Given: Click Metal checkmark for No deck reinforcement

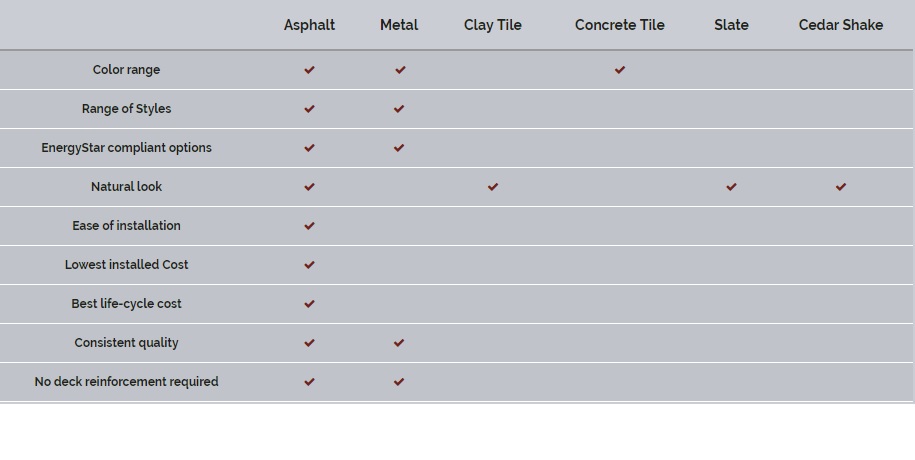Looking at the screenshot, I should [x=399, y=382].
